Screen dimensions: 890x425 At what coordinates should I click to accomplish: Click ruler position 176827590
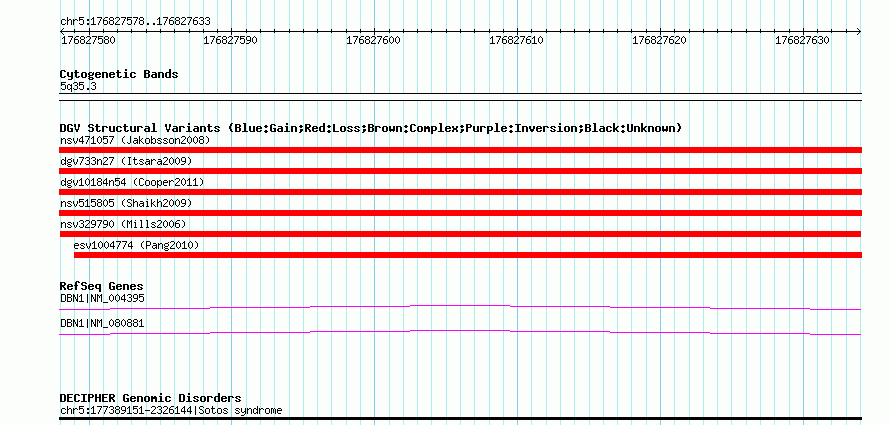pyautogui.click(x=230, y=40)
